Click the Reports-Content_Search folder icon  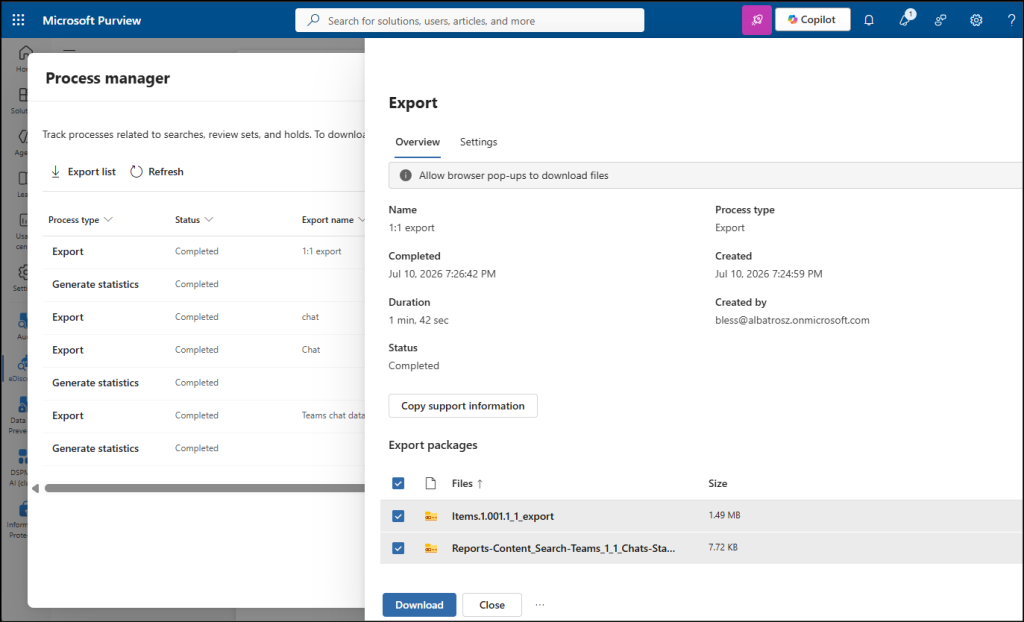click(431, 548)
